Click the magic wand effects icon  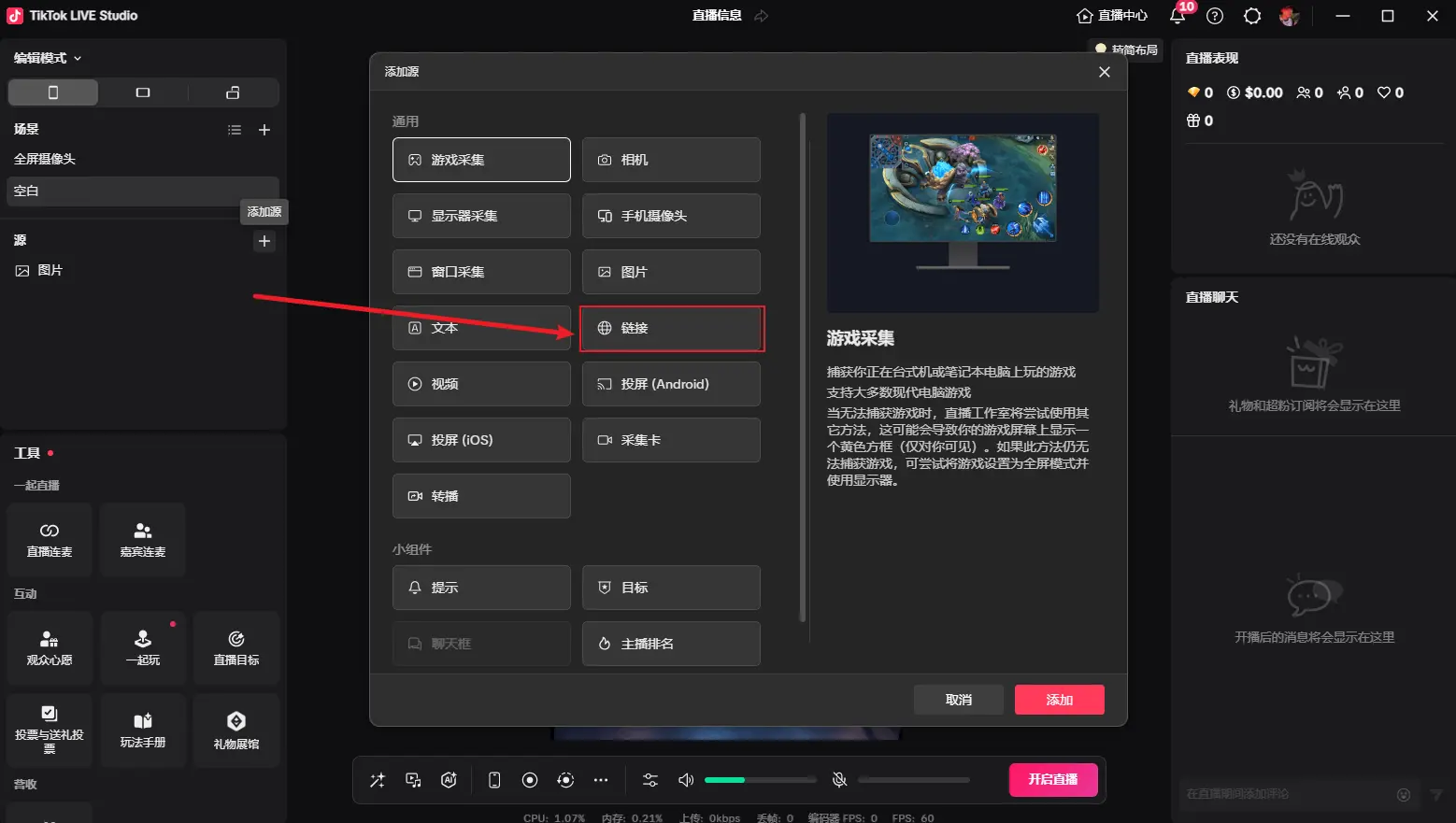[x=378, y=780]
